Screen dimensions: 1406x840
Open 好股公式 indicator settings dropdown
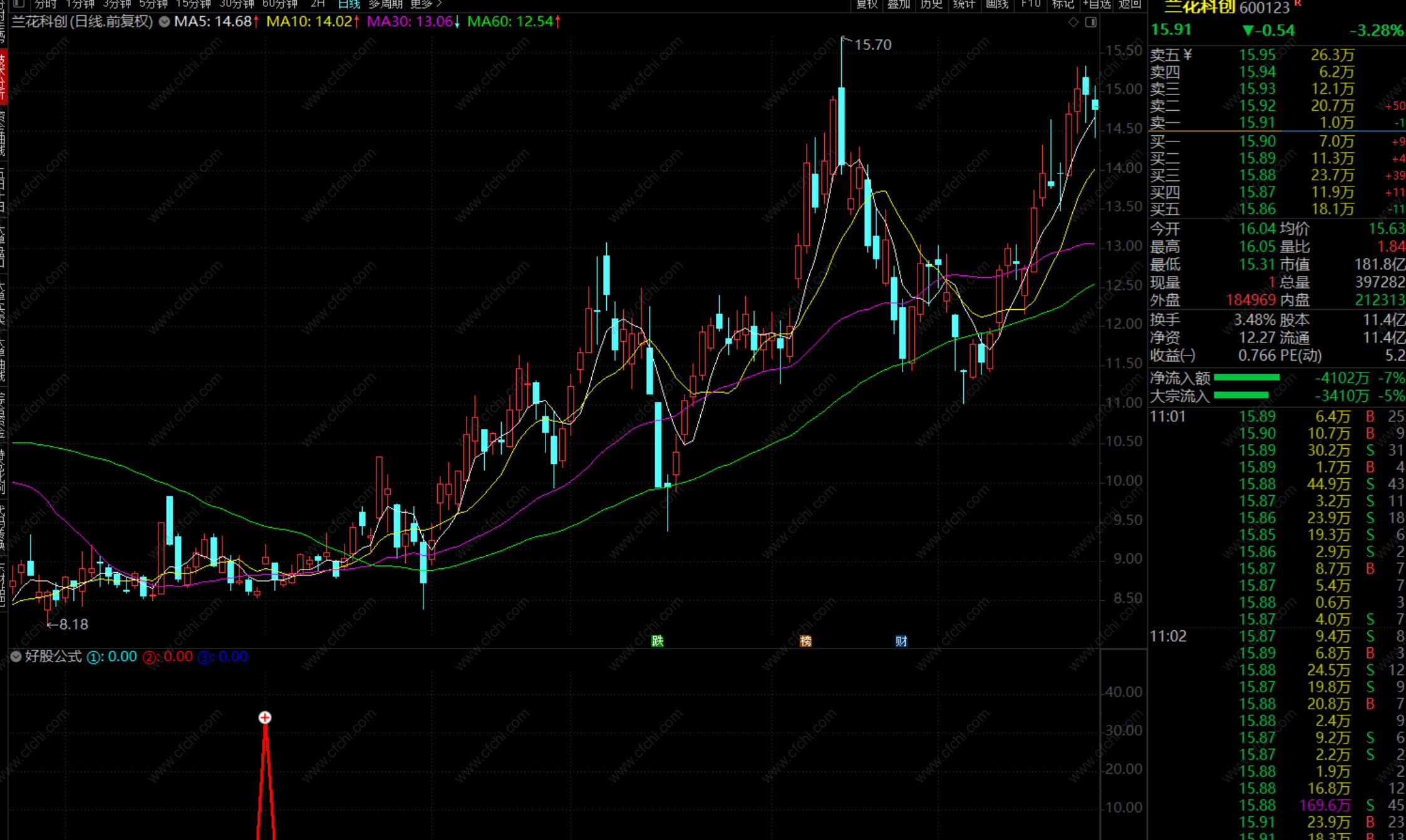16,657
